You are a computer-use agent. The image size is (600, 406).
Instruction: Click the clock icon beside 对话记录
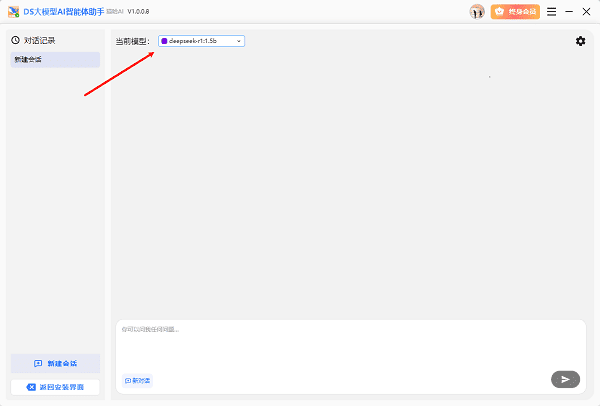15,41
